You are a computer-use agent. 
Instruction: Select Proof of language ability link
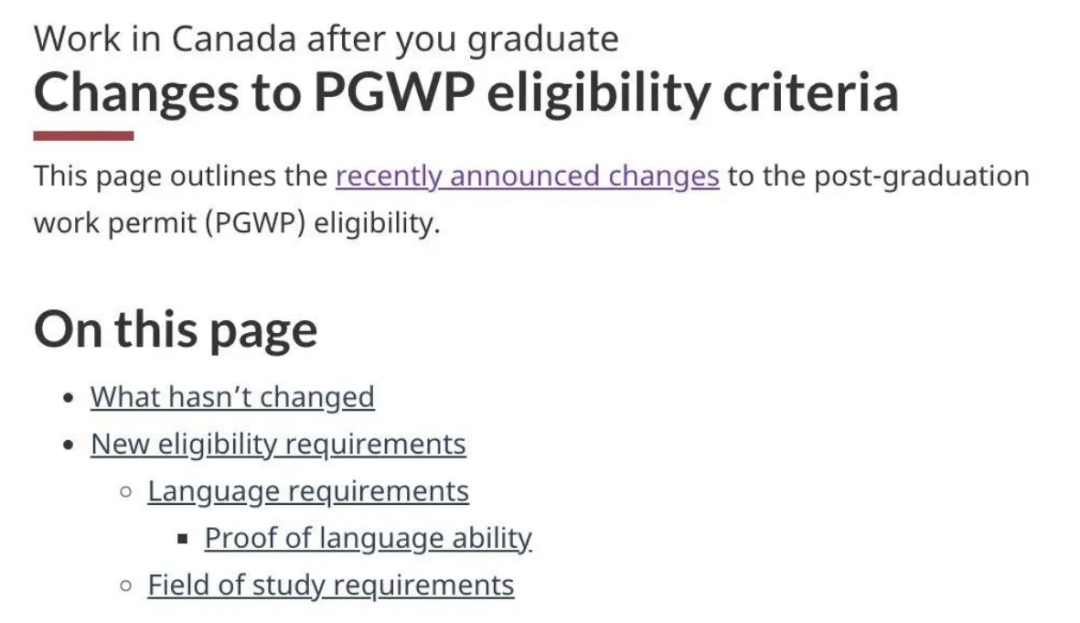[x=368, y=538]
